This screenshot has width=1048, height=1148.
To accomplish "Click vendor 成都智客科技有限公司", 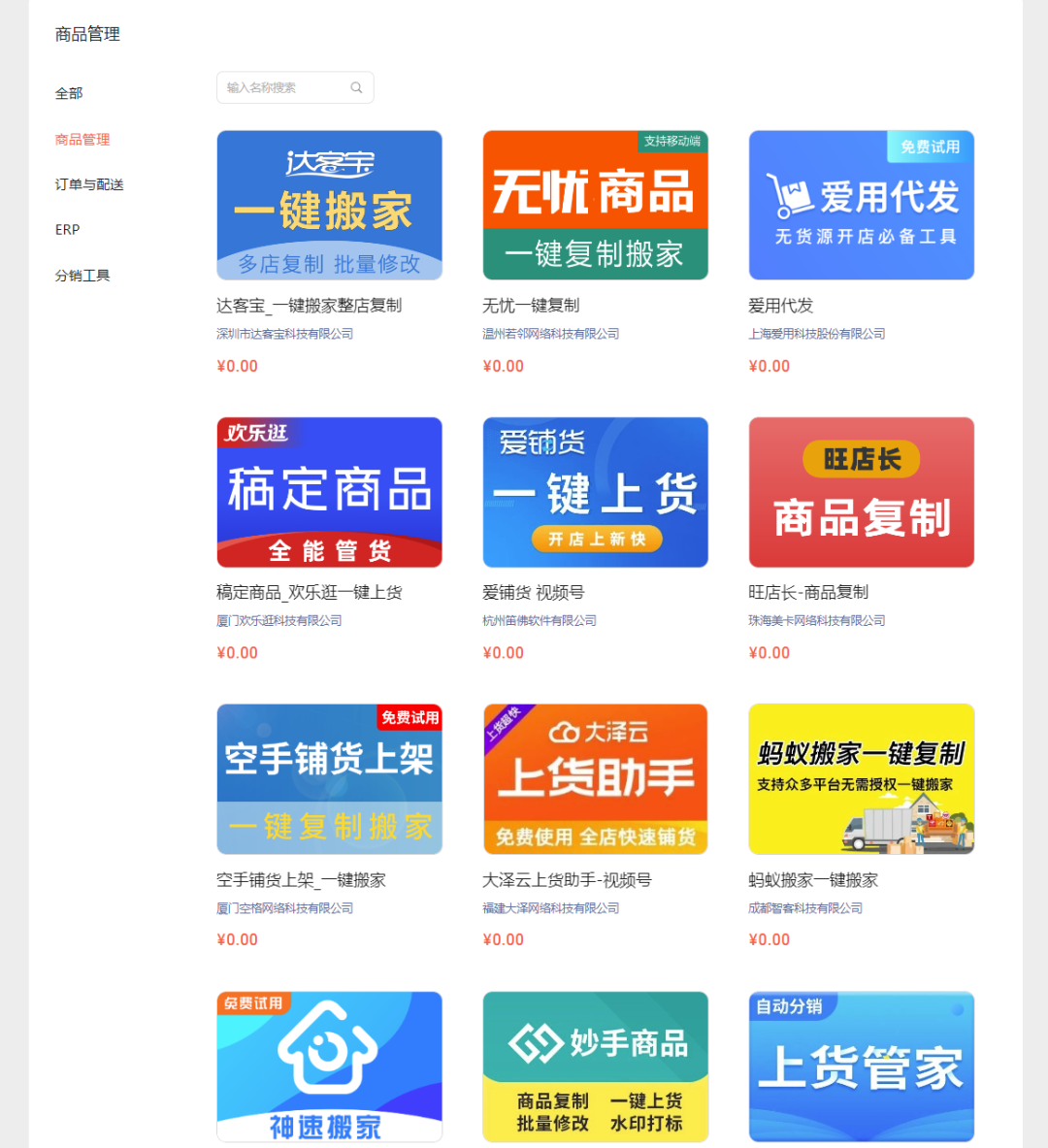I will tap(804, 908).
